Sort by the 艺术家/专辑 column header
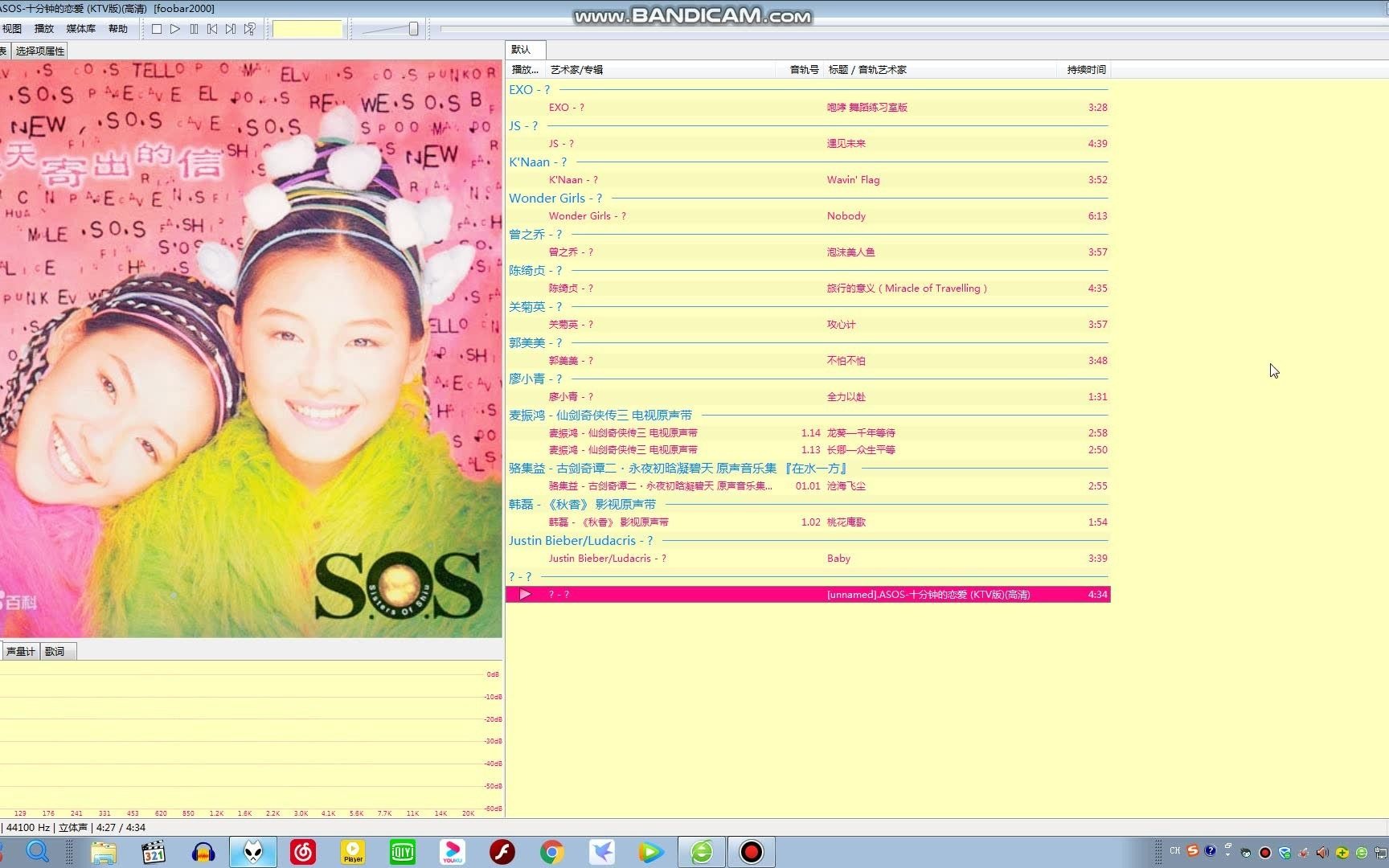1389x868 pixels. coord(659,70)
